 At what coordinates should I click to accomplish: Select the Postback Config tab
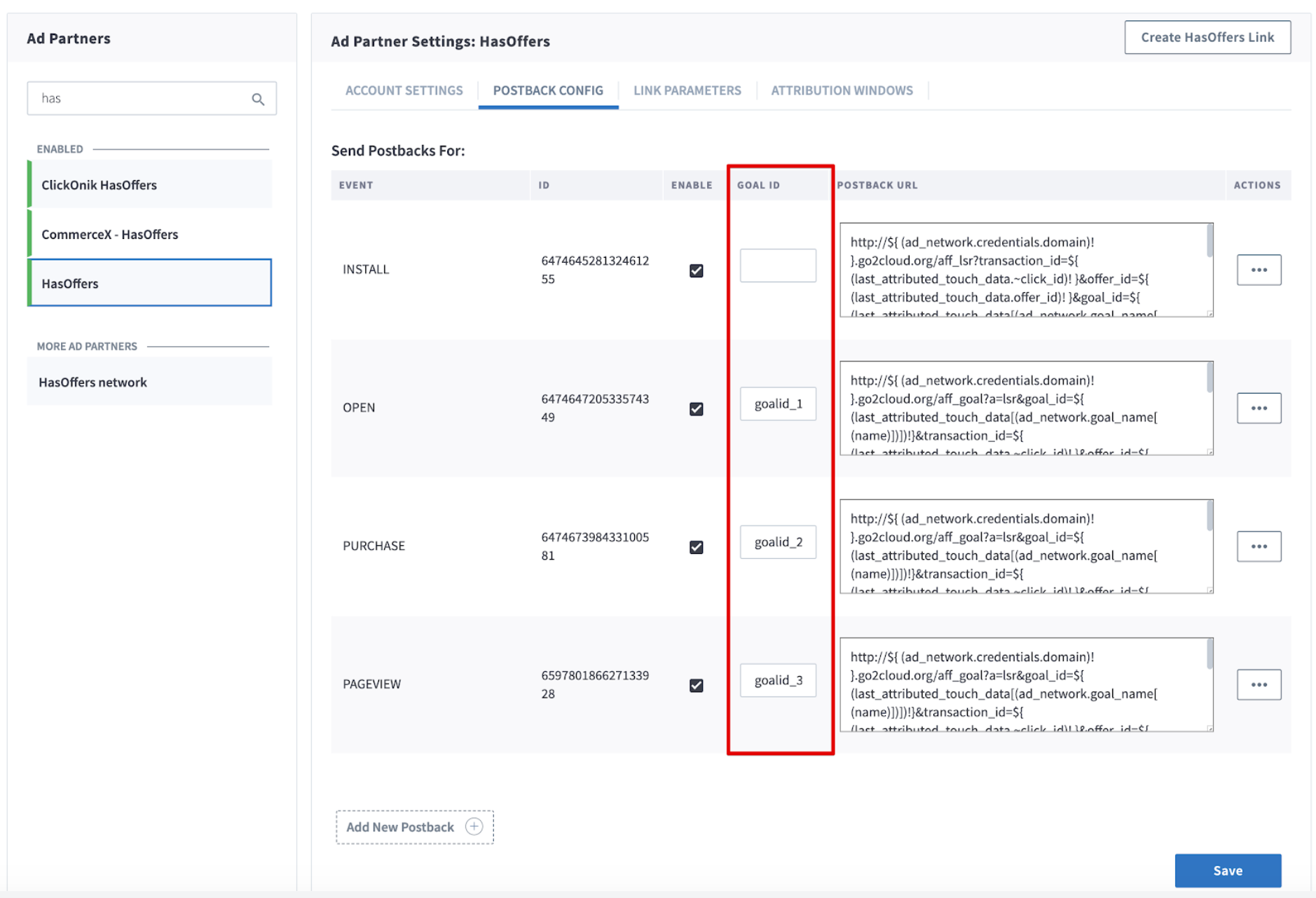pos(548,90)
